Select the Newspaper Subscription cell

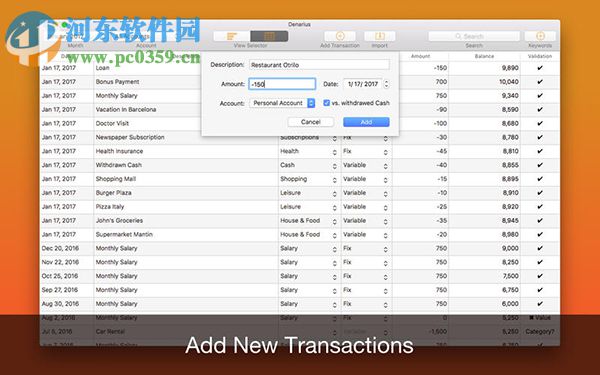(x=130, y=137)
